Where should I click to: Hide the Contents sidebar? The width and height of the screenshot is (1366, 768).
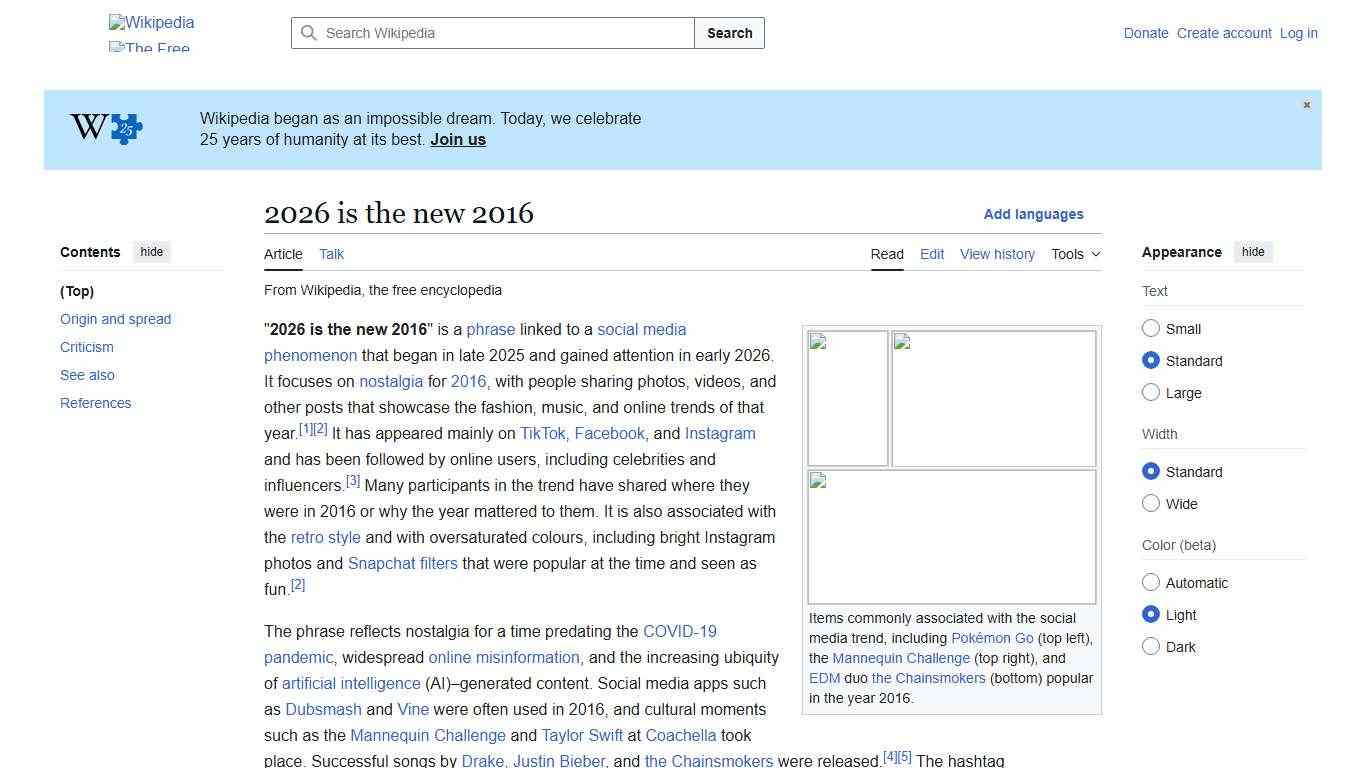tap(151, 252)
